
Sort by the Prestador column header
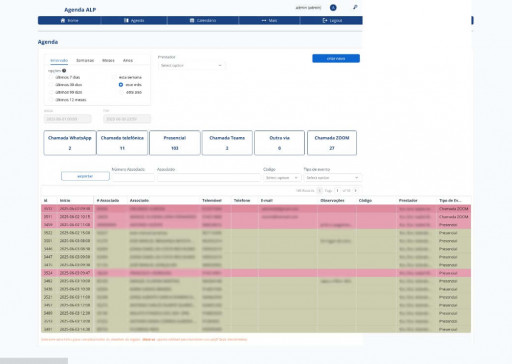point(408,201)
